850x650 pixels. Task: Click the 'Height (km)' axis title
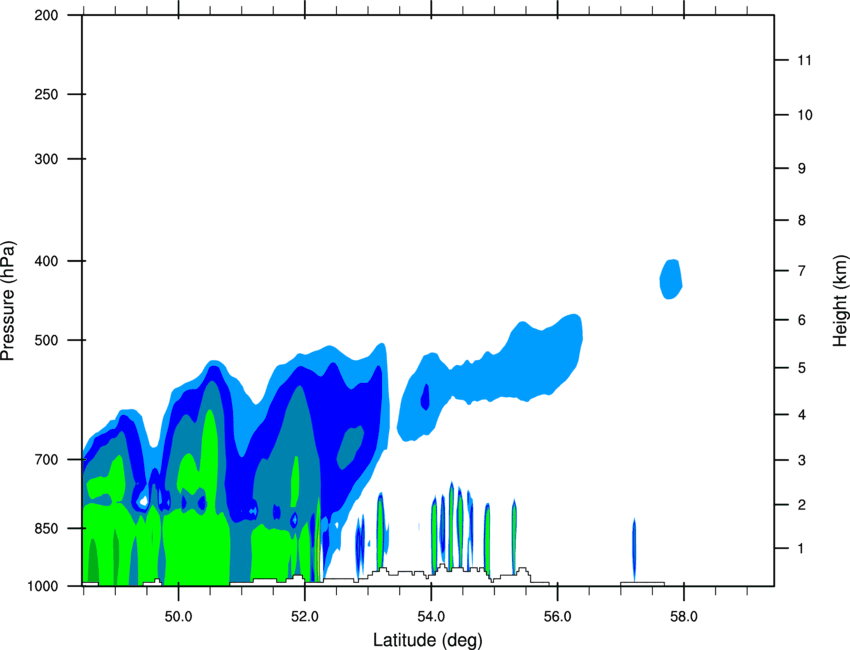(840, 301)
